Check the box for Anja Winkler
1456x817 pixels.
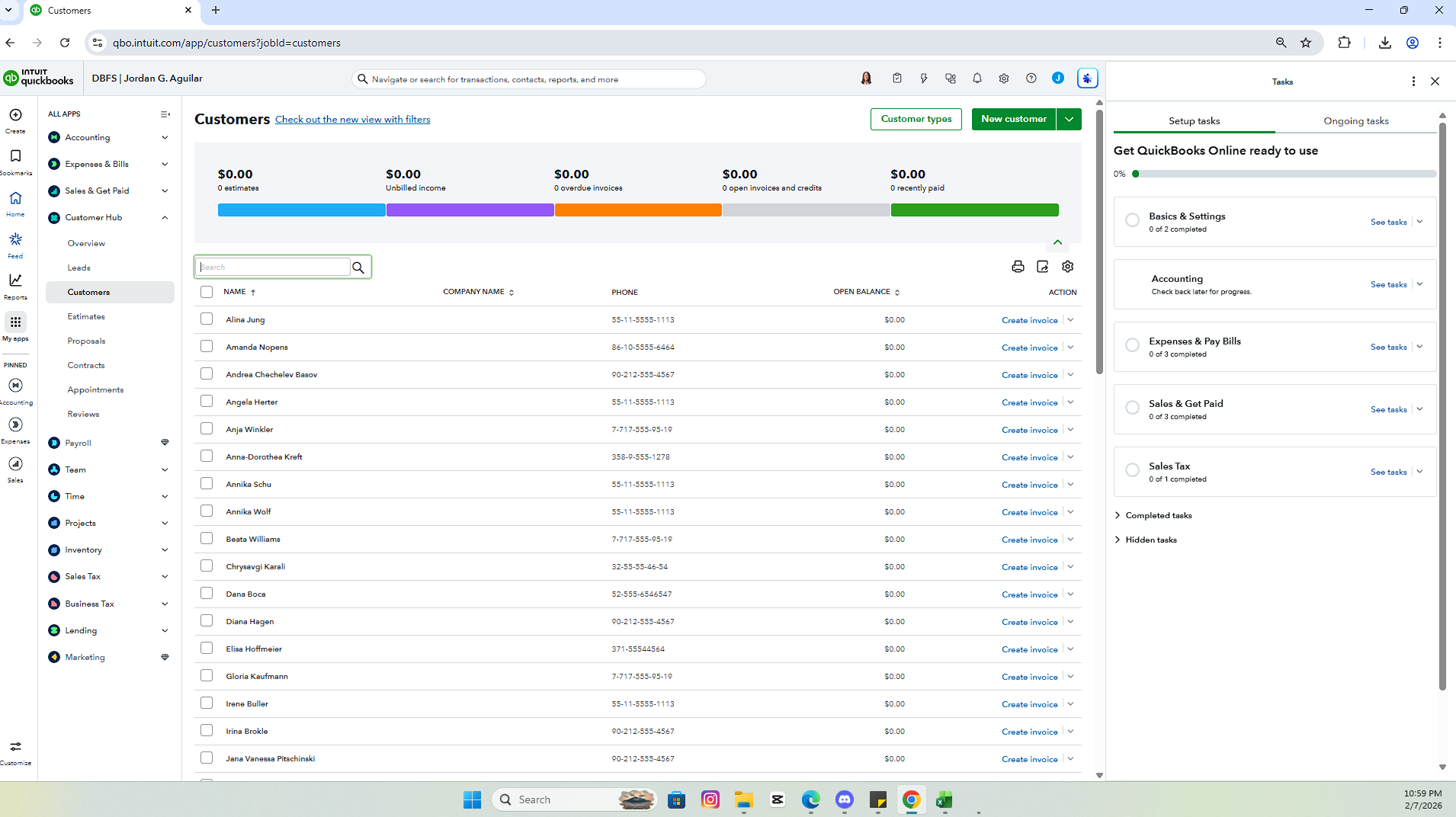[x=207, y=429]
